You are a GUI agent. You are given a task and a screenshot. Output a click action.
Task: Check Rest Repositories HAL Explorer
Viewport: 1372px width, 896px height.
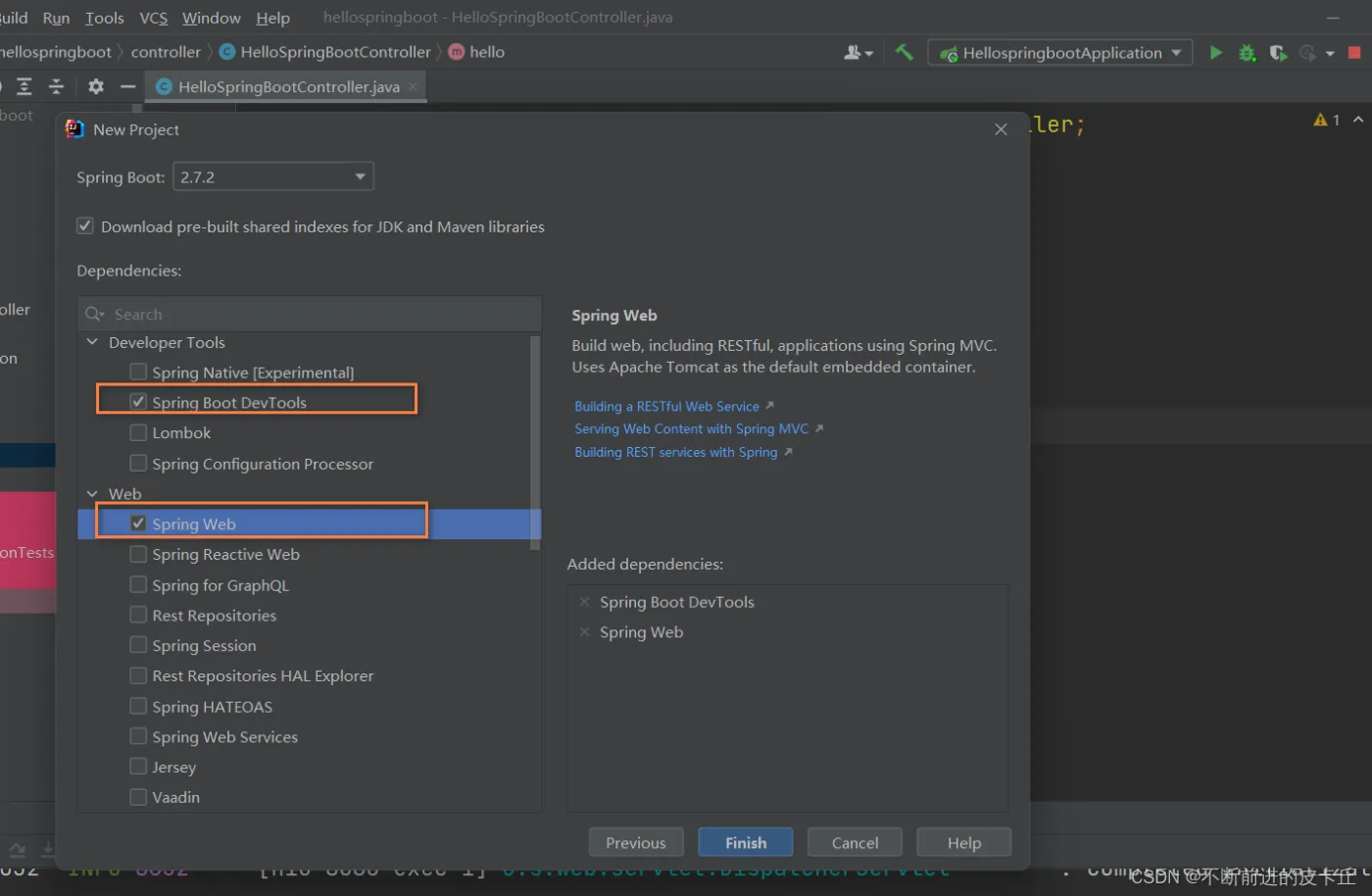138,675
